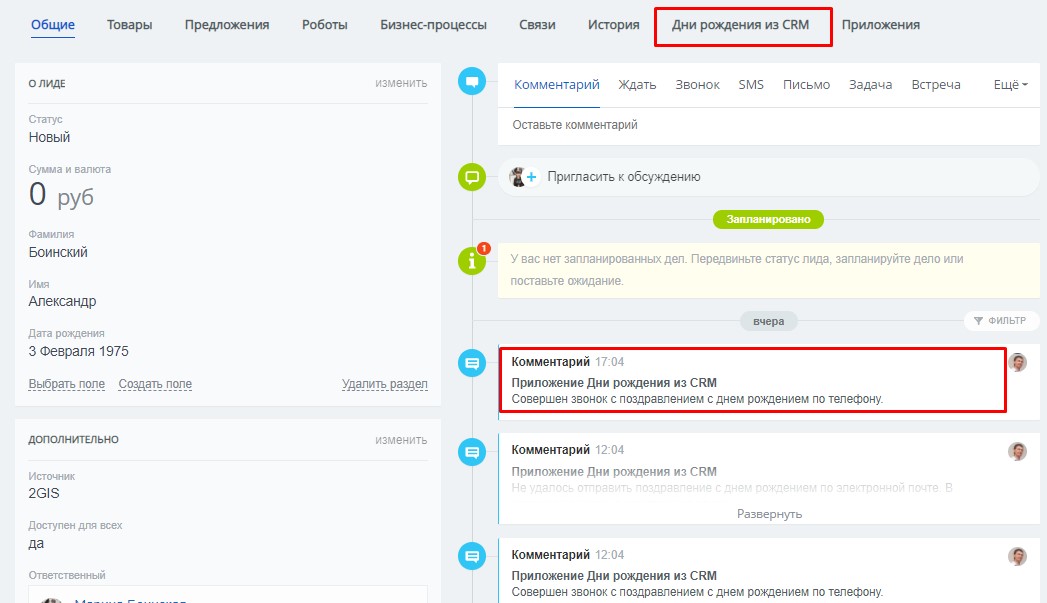
Task: Click the Создать поле link
Action: pos(155,384)
